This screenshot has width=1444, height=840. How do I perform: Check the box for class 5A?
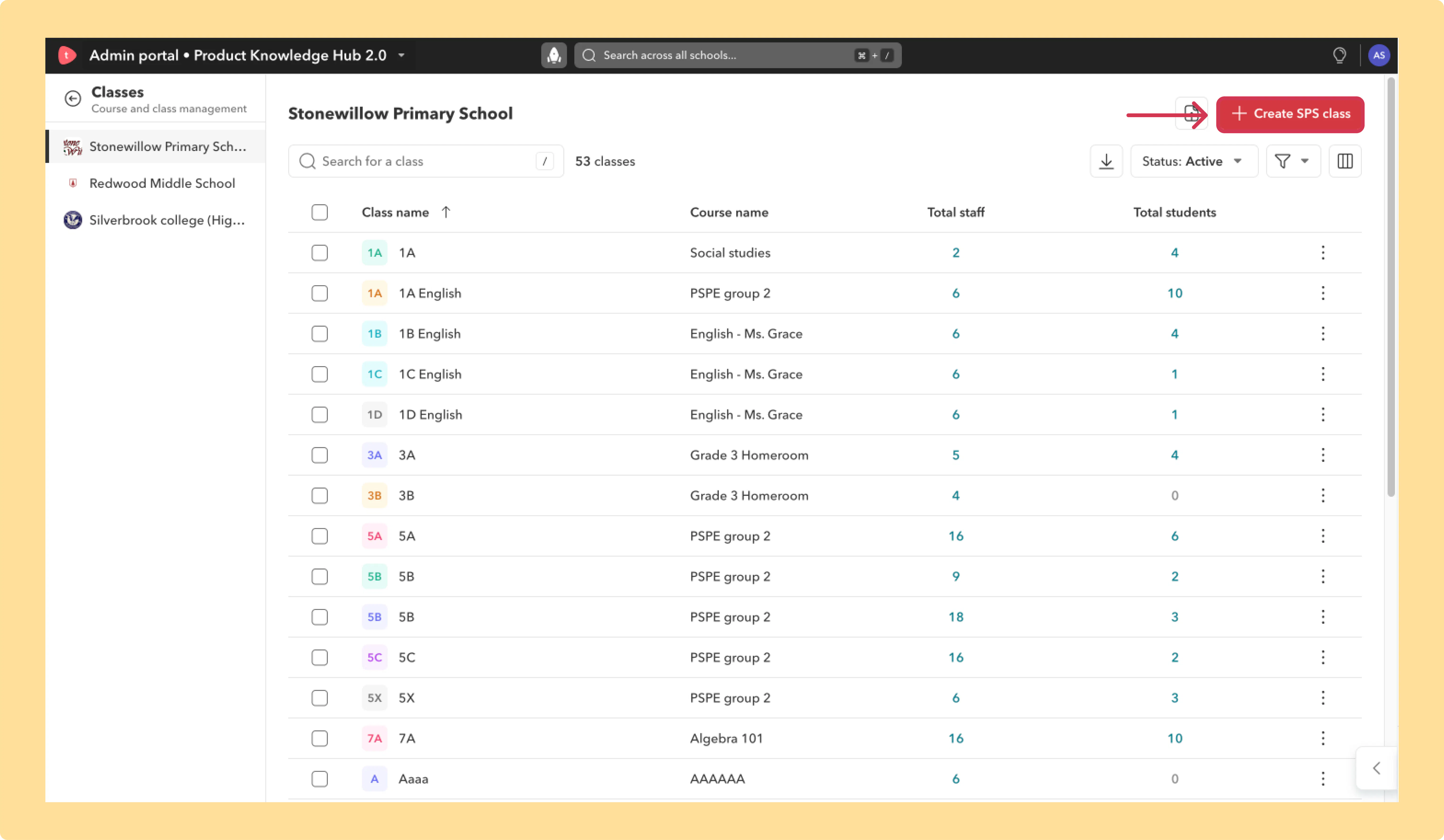click(320, 536)
